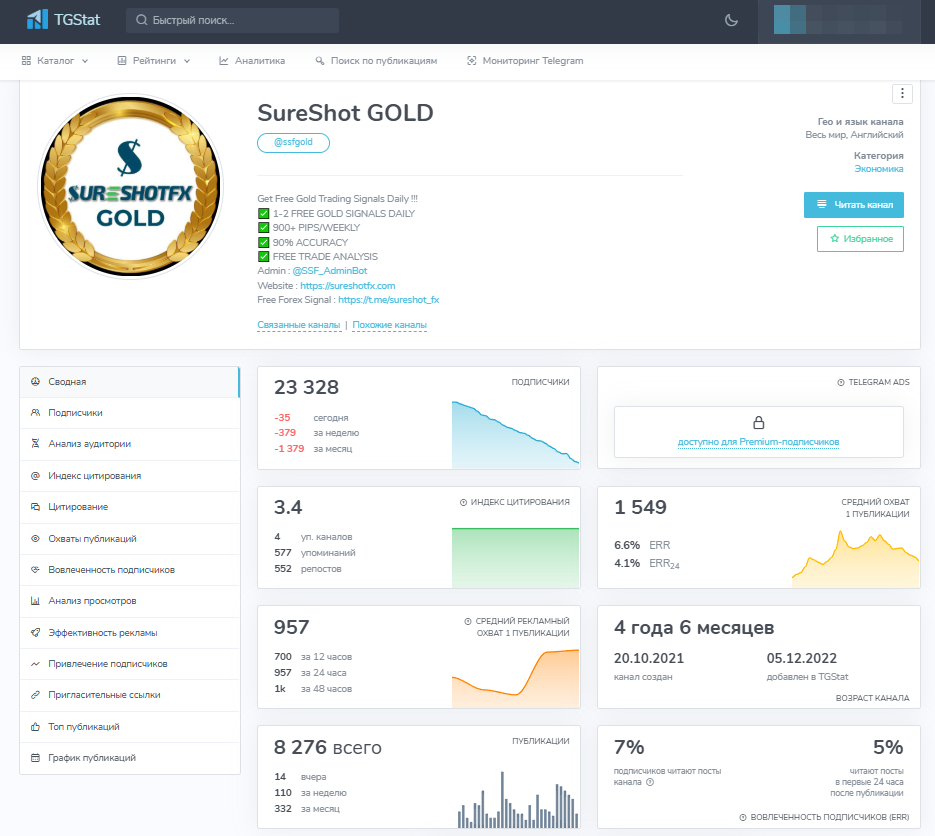The height and width of the screenshot is (836, 935).
Task: Click the График публикаций calendar icon
Action: point(36,758)
